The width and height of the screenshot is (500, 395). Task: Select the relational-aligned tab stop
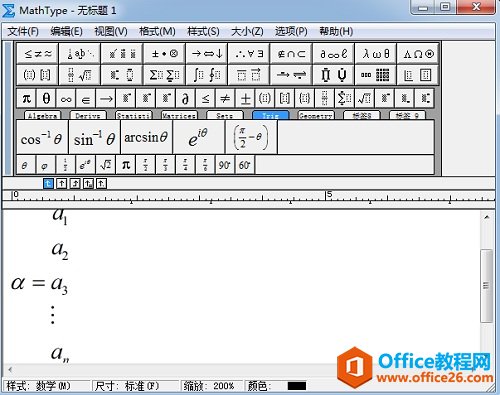point(88,183)
